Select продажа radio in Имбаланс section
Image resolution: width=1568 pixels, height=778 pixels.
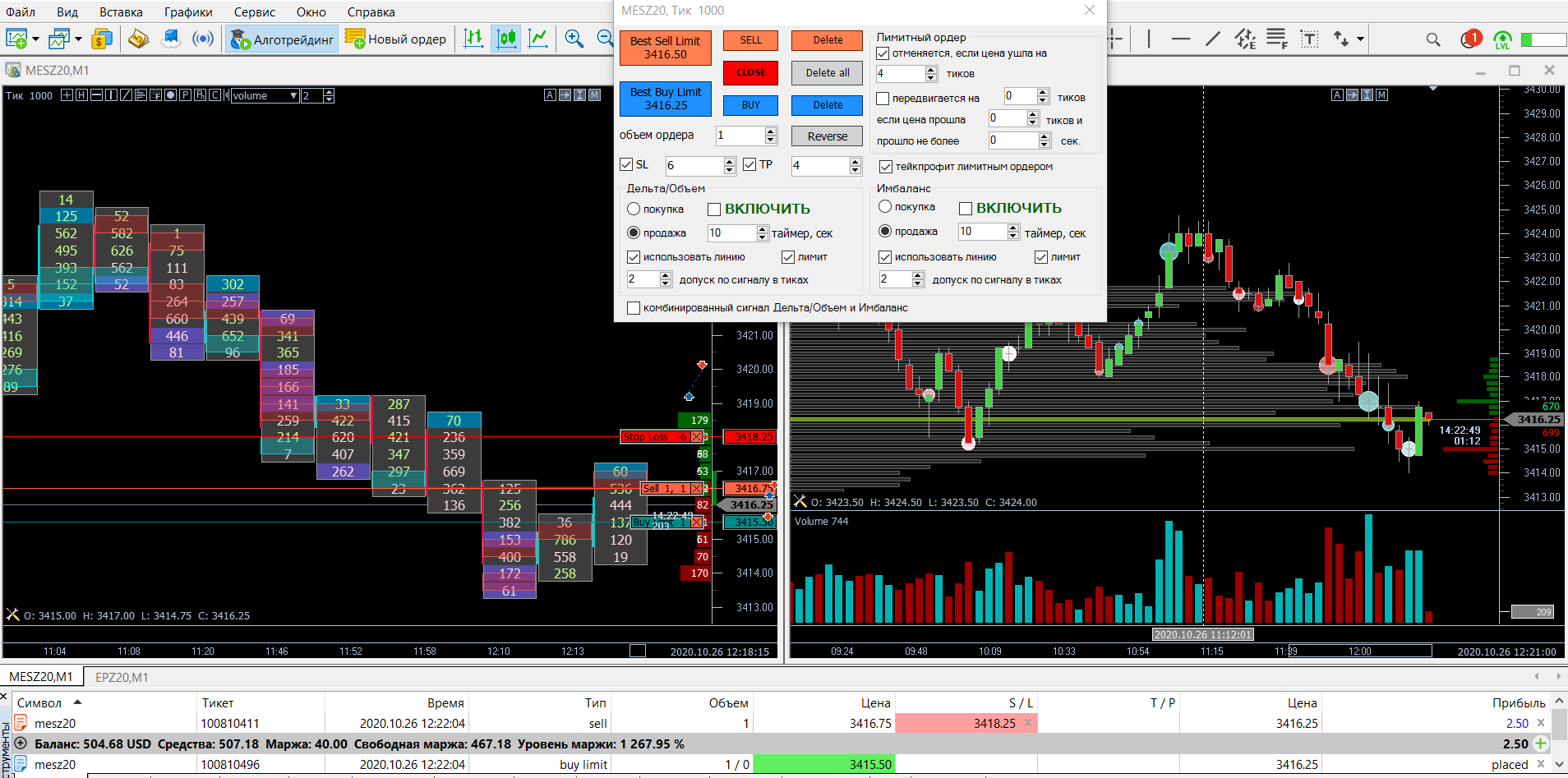click(885, 232)
